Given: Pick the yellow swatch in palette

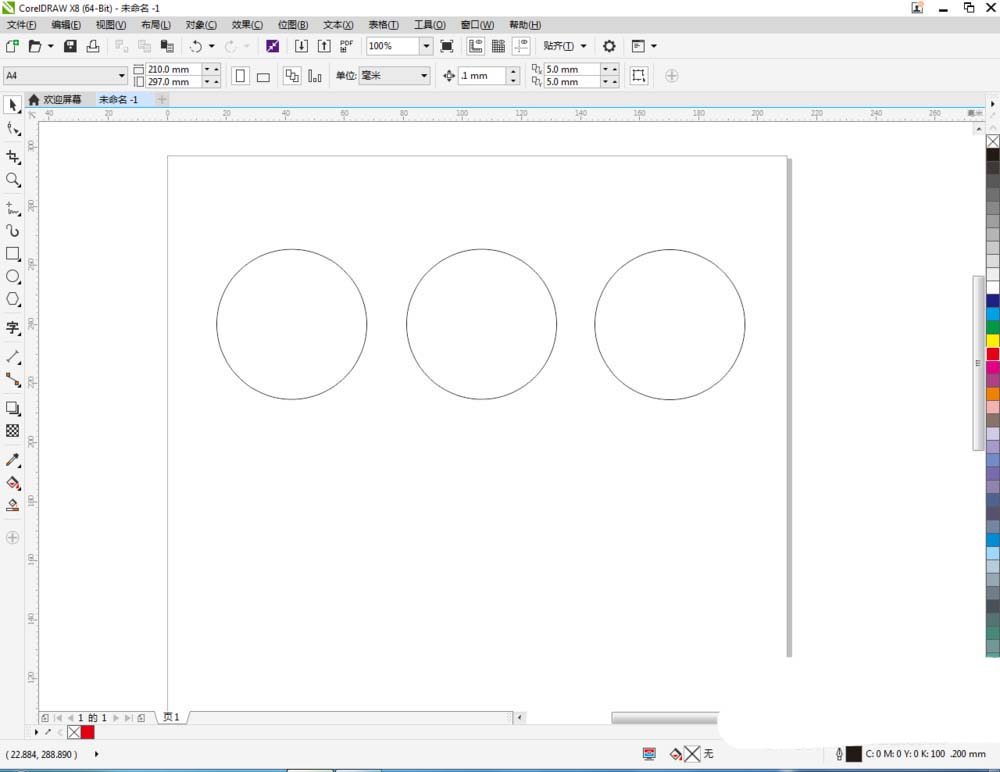Looking at the screenshot, I should pos(992,340).
